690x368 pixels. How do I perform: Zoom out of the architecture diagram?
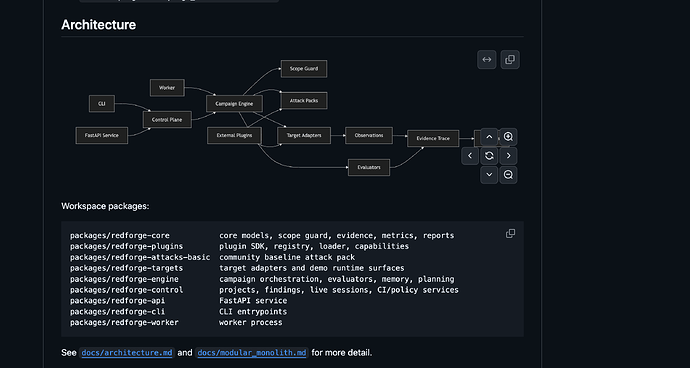[508, 175]
